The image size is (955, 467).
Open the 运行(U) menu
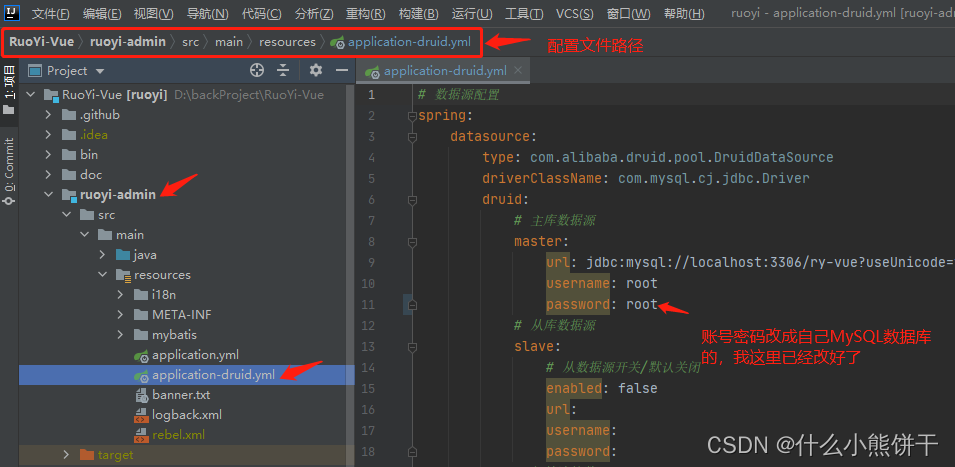pos(472,13)
